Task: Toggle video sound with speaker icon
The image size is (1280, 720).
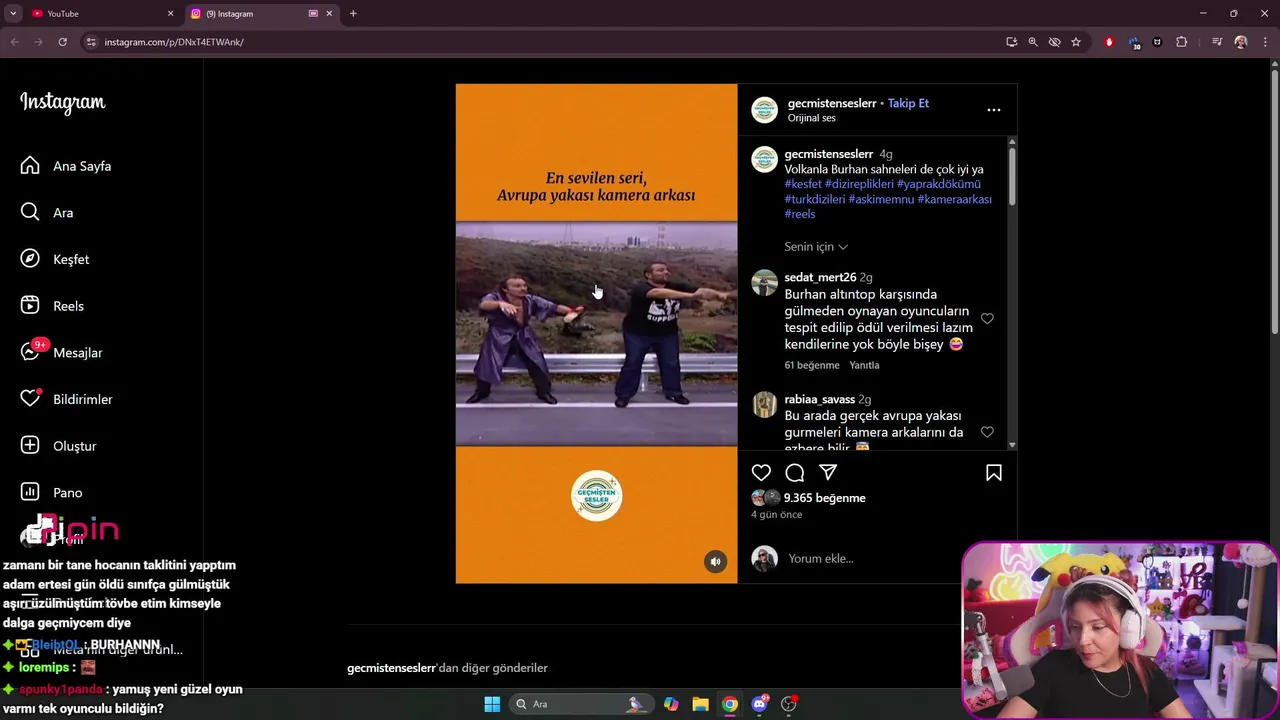Action: (x=715, y=562)
